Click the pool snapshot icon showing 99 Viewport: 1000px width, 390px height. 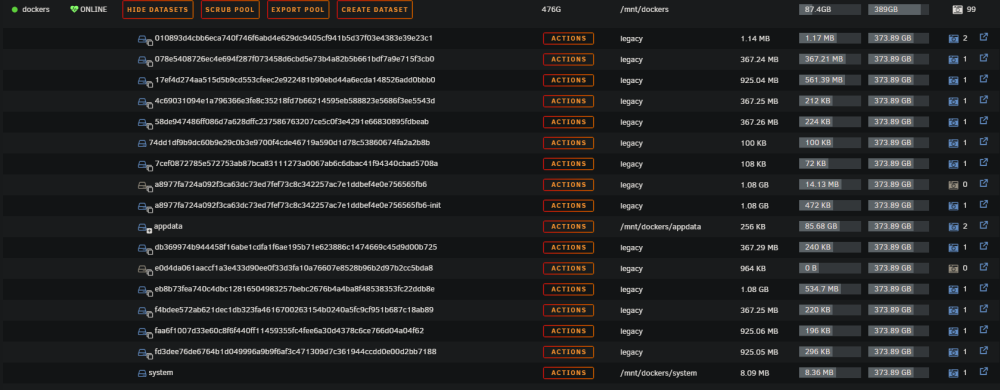click(x=957, y=10)
